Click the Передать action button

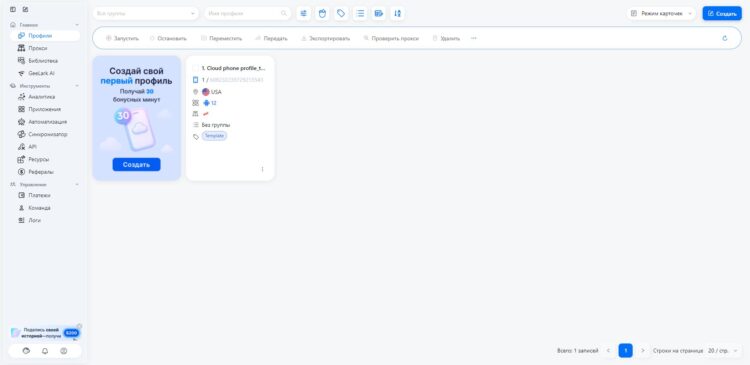coord(271,38)
